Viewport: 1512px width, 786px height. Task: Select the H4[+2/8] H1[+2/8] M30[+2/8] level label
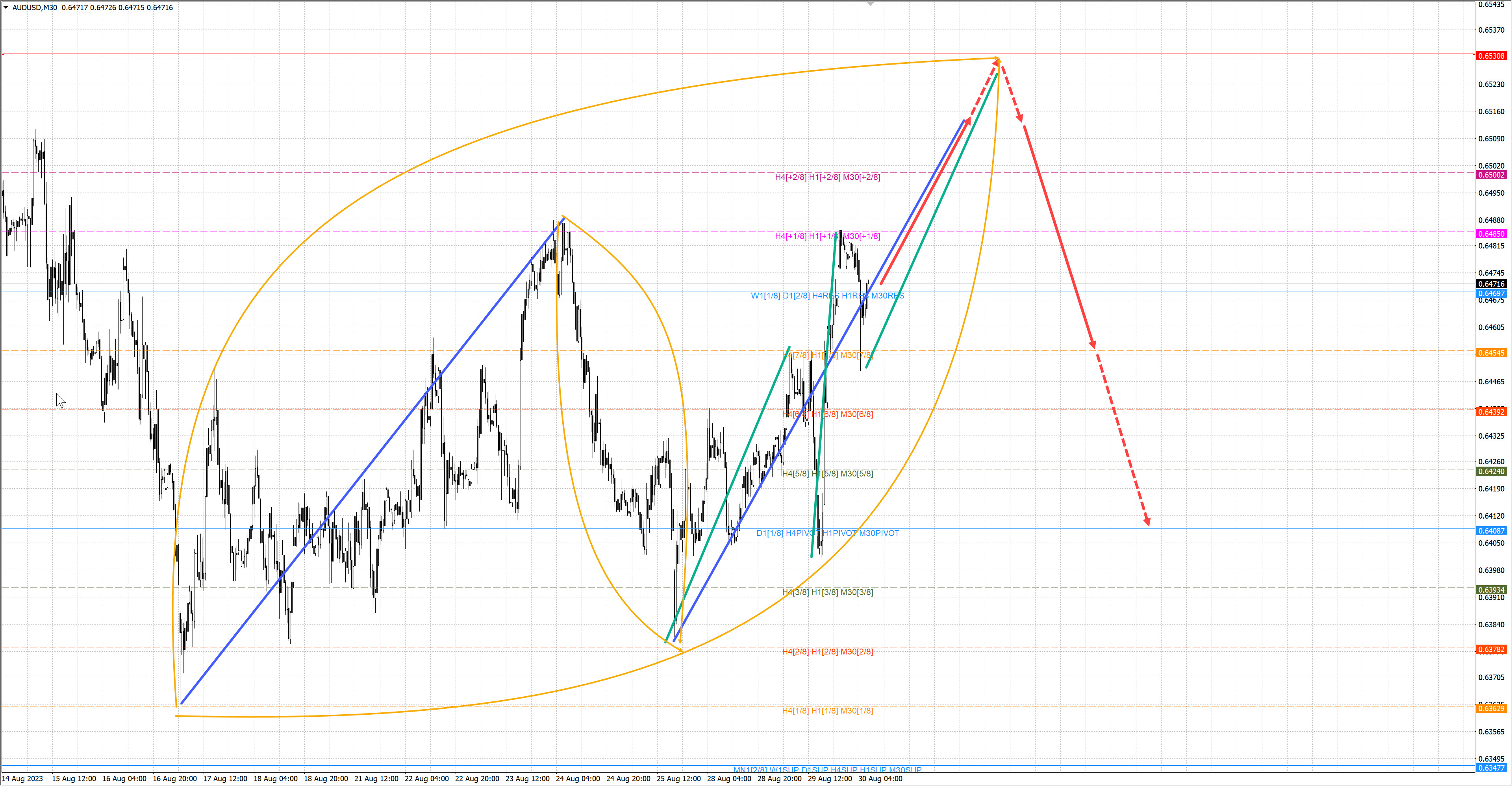coord(827,177)
